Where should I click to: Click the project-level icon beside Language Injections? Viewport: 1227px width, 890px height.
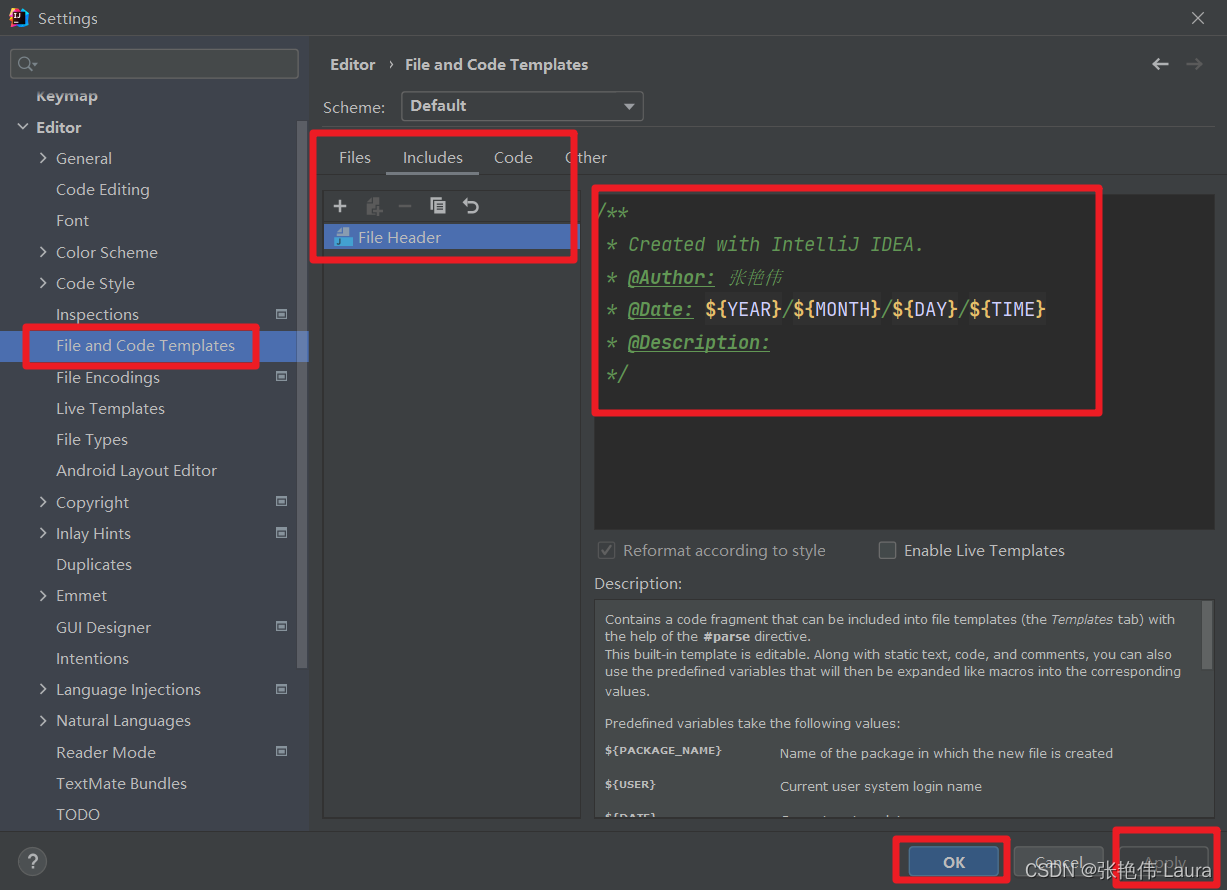pyautogui.click(x=281, y=689)
